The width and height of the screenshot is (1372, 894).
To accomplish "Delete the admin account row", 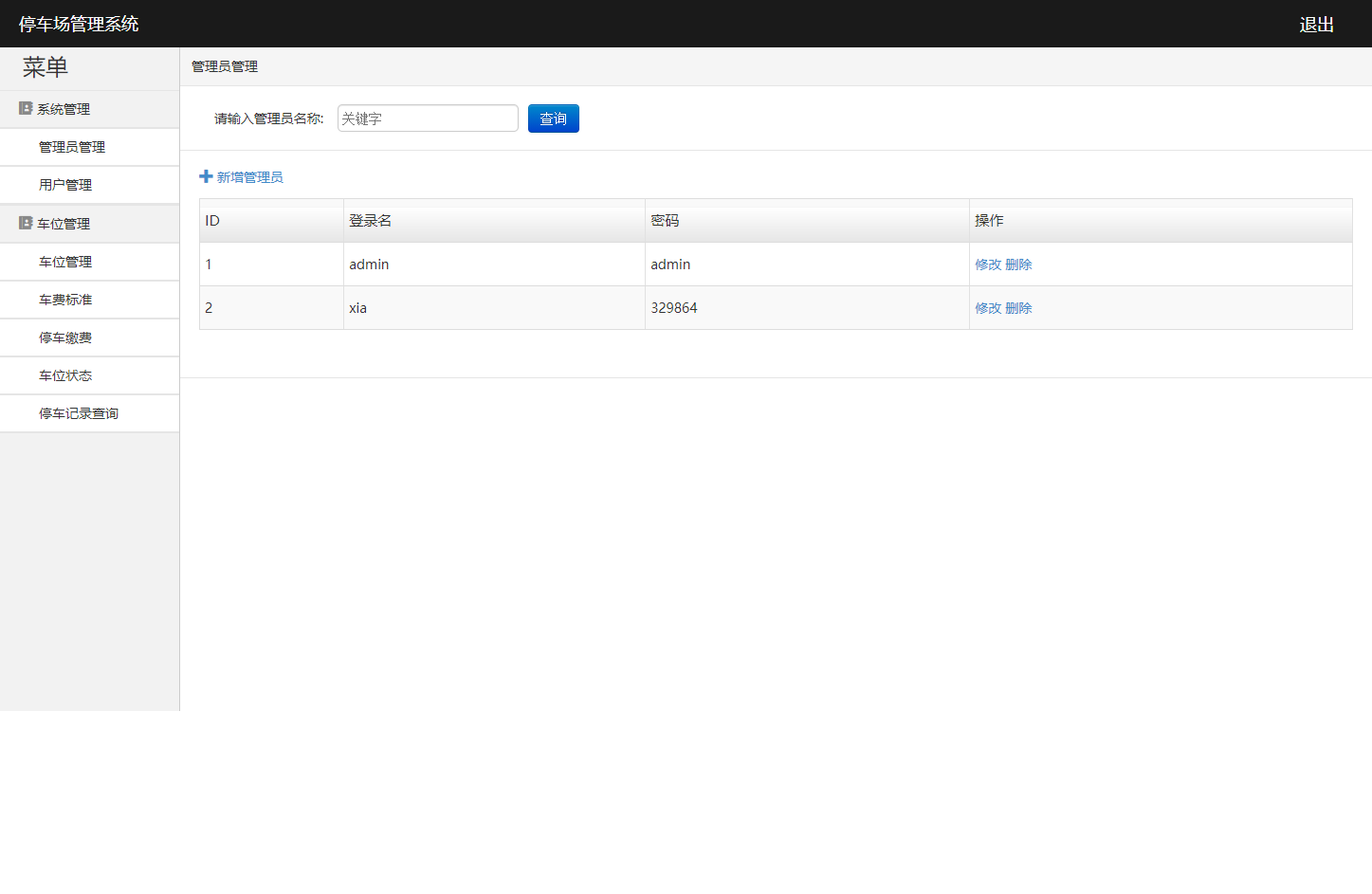I will point(1018,265).
